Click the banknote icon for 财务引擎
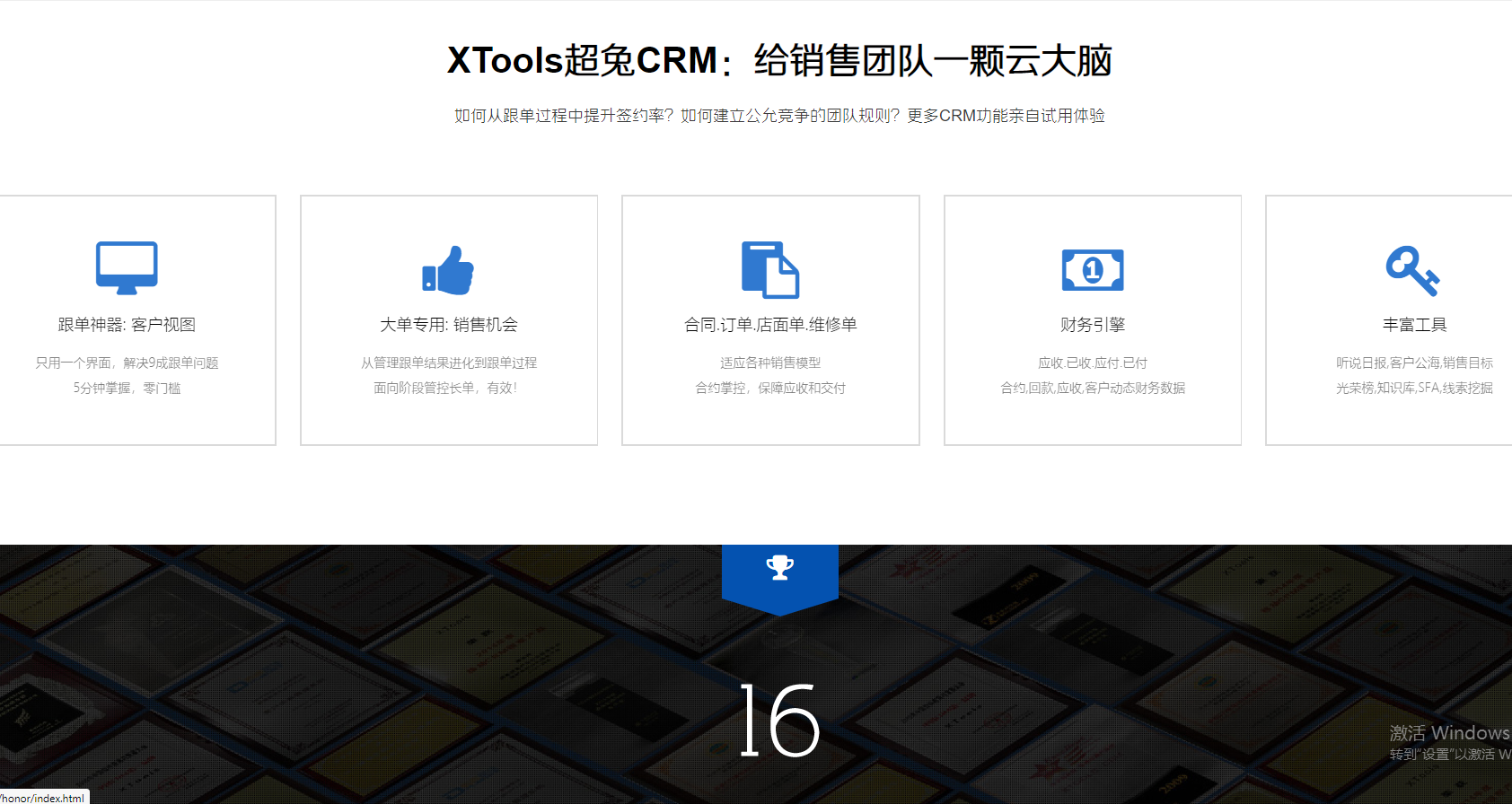The width and height of the screenshot is (1512, 804). tap(1093, 270)
